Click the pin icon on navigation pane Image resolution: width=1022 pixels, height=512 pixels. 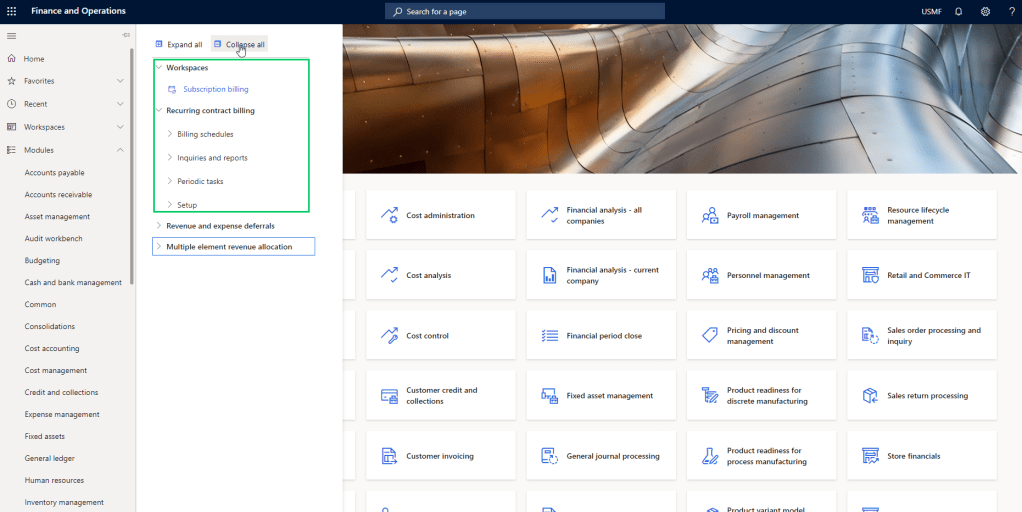point(126,36)
